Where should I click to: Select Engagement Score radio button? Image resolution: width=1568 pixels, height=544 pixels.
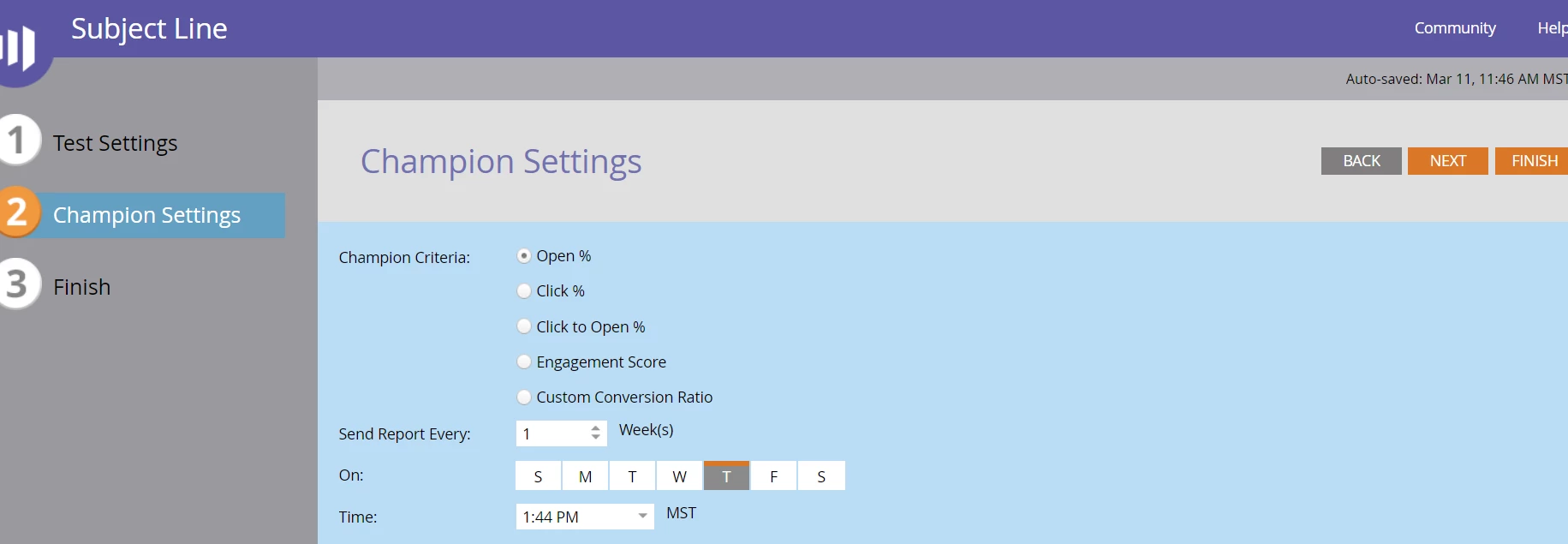pos(524,362)
